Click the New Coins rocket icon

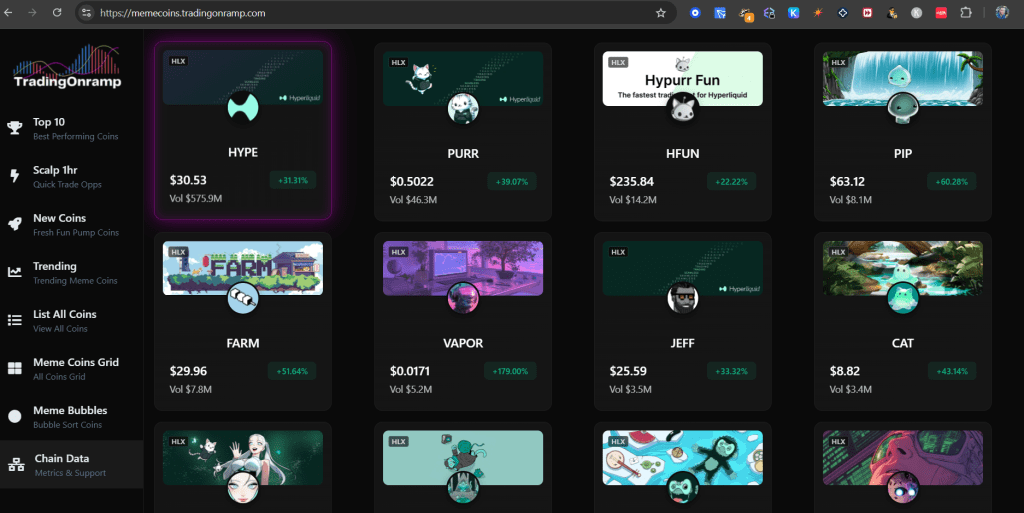14,224
